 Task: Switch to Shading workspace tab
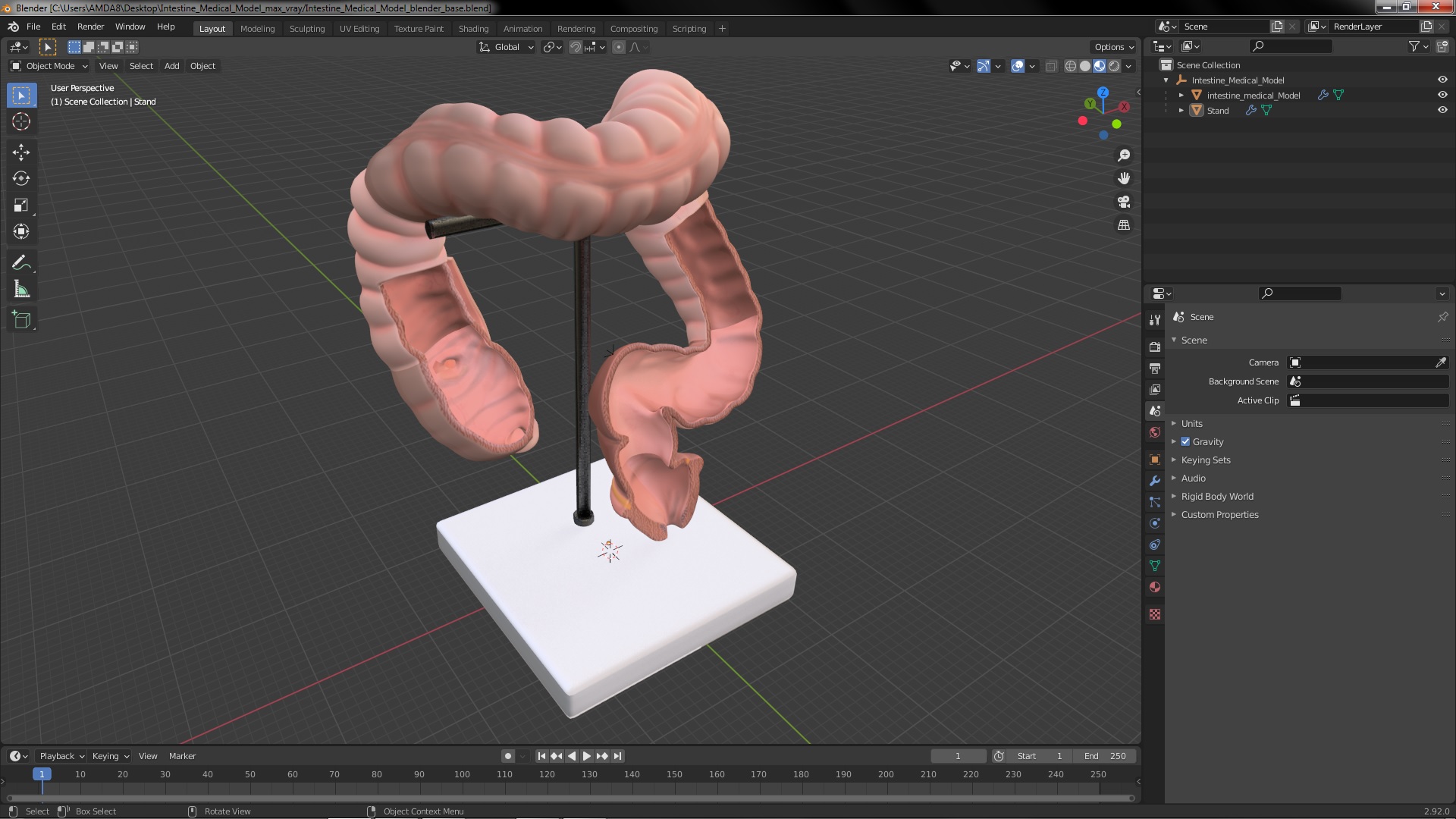[473, 29]
